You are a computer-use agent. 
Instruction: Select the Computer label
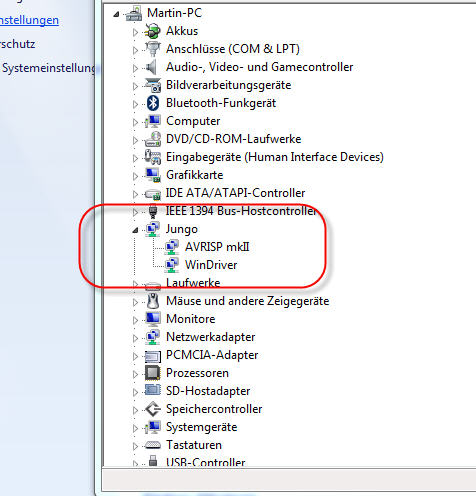(193, 121)
